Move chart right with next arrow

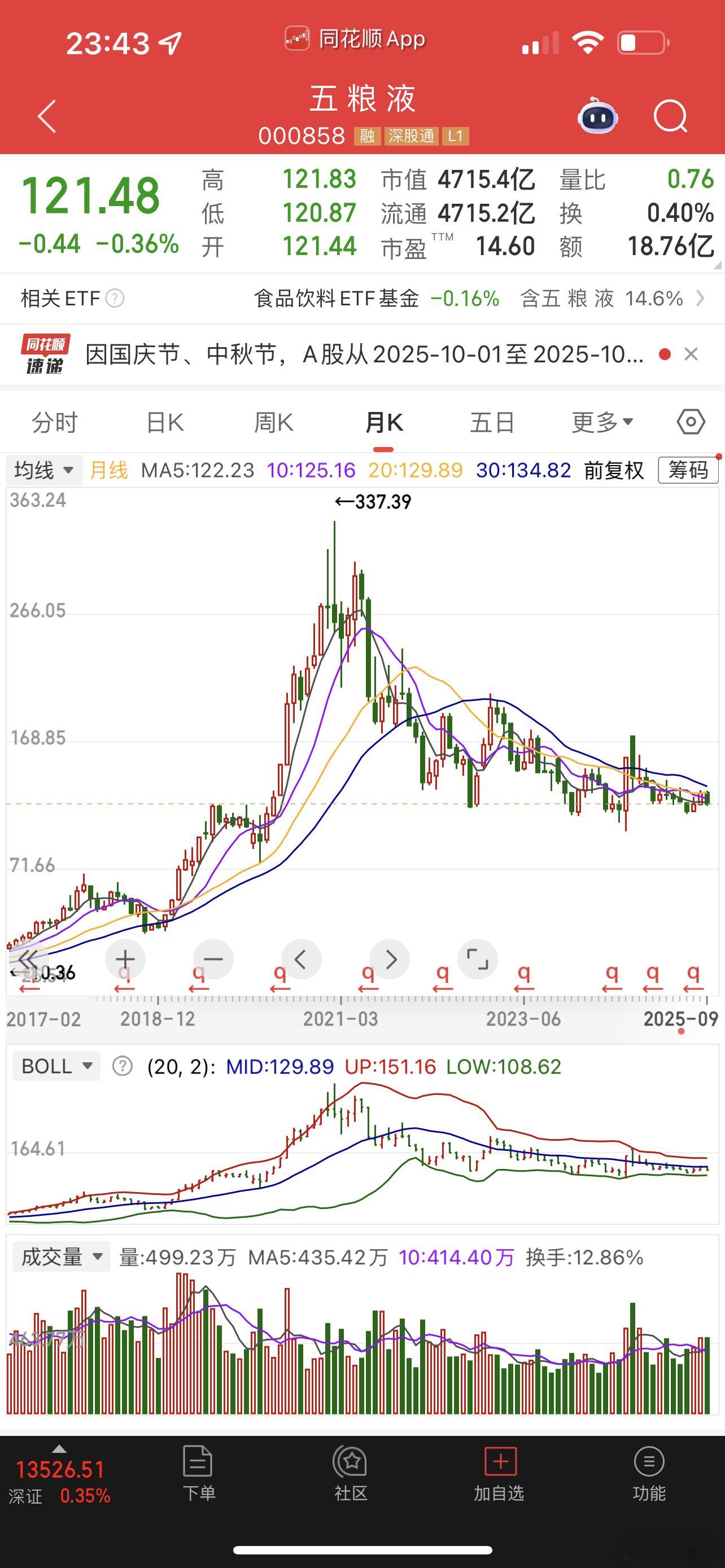coord(390,959)
